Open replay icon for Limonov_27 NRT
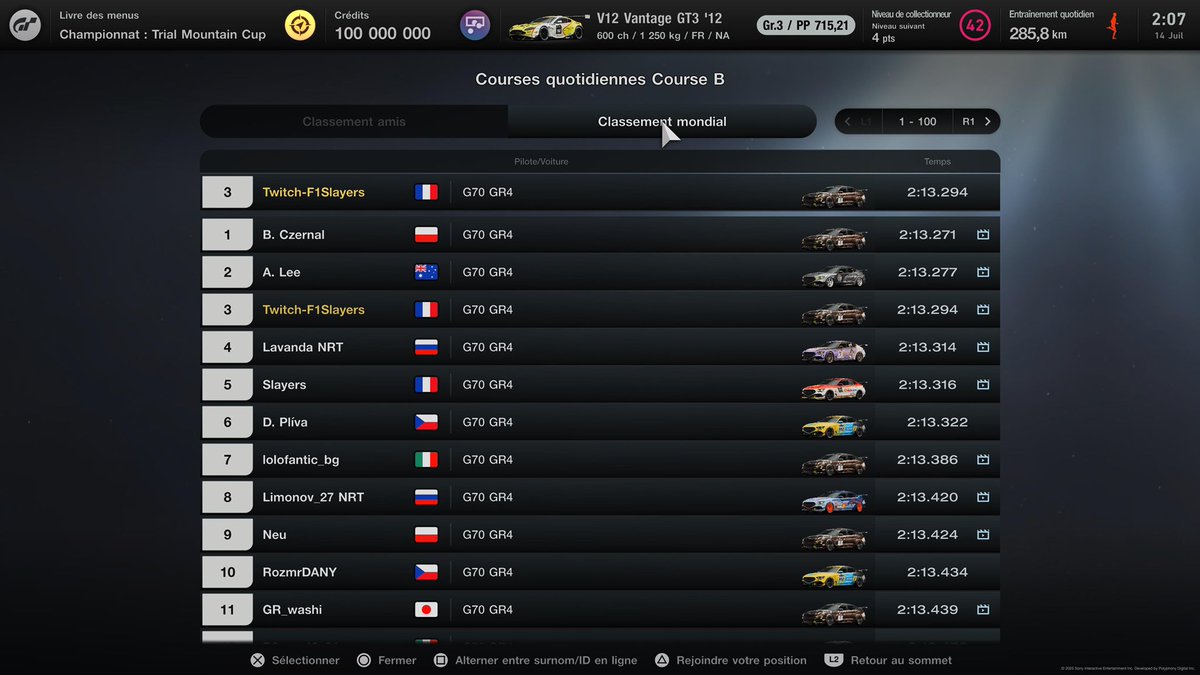Image resolution: width=1200 pixels, height=675 pixels. click(x=983, y=497)
